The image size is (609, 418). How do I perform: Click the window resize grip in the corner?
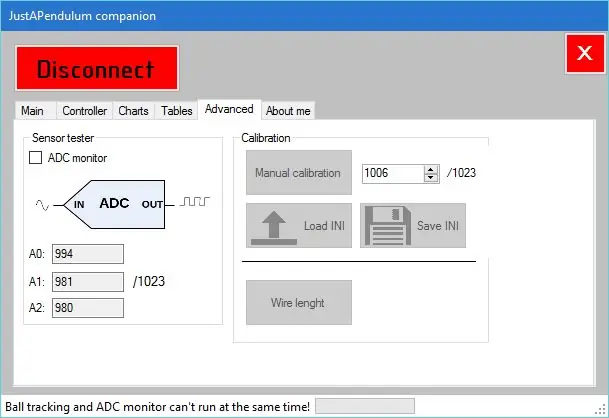601,409
